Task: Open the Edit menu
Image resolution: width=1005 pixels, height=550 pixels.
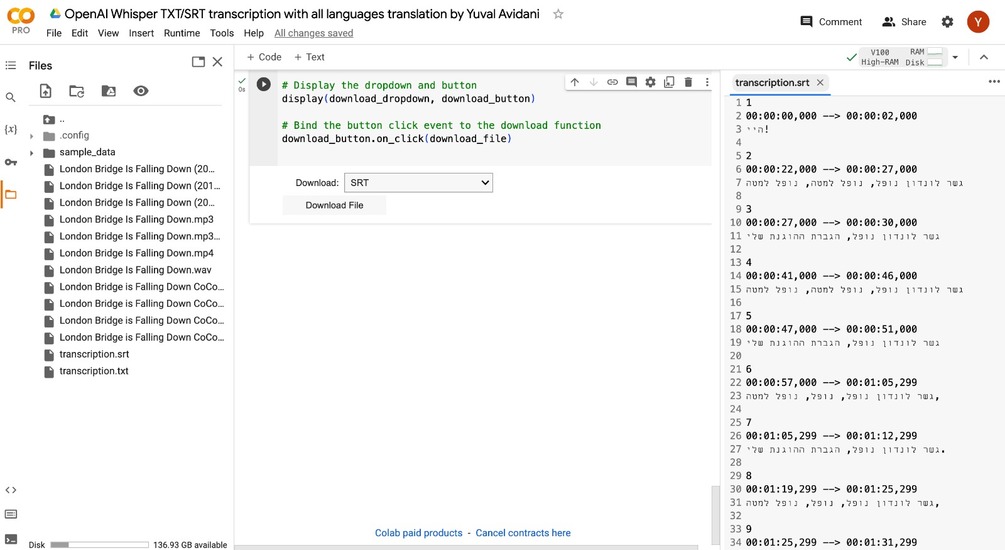Action: tap(79, 33)
